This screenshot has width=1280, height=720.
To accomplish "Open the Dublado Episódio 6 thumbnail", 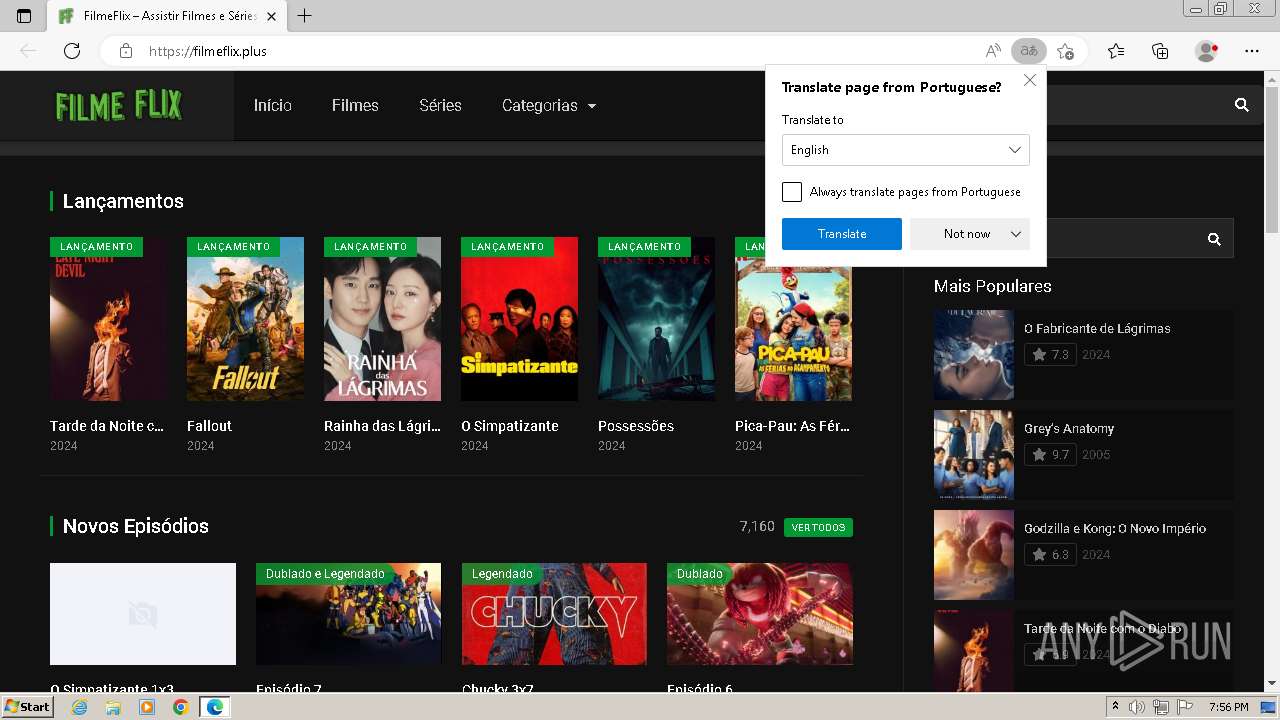I will [760, 614].
